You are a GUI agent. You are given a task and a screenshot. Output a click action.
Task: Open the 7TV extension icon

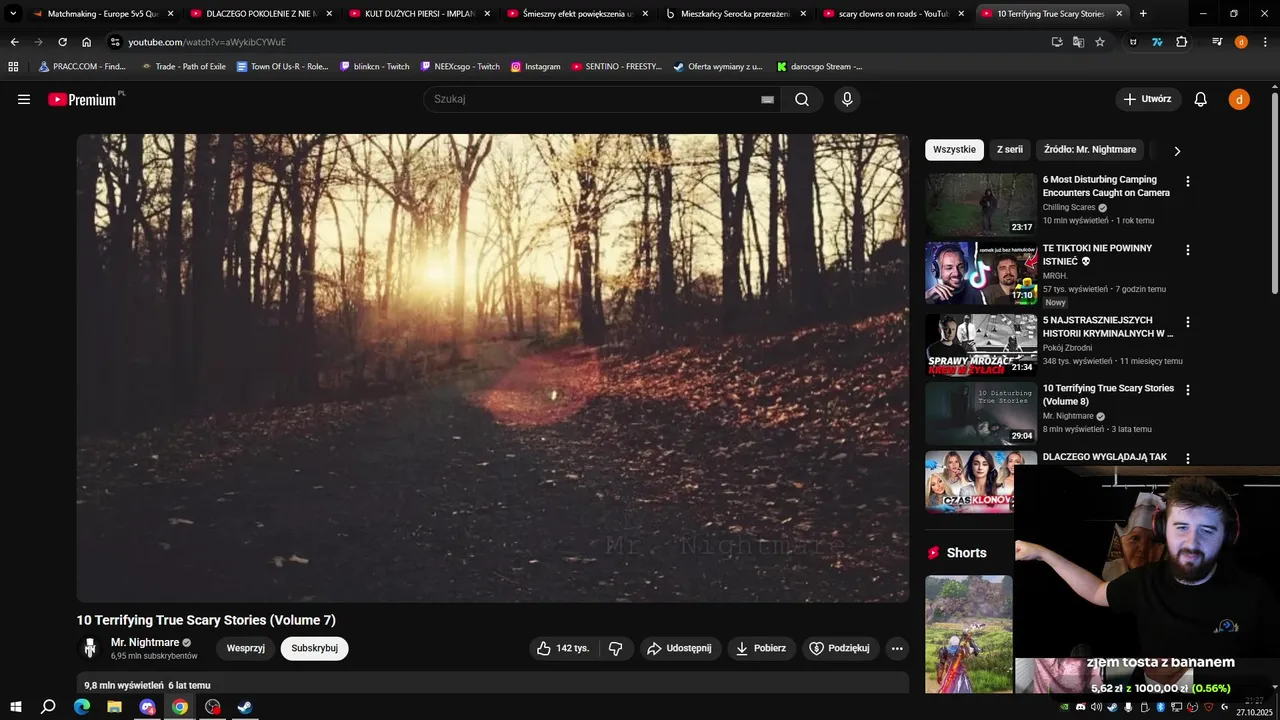tap(1157, 42)
